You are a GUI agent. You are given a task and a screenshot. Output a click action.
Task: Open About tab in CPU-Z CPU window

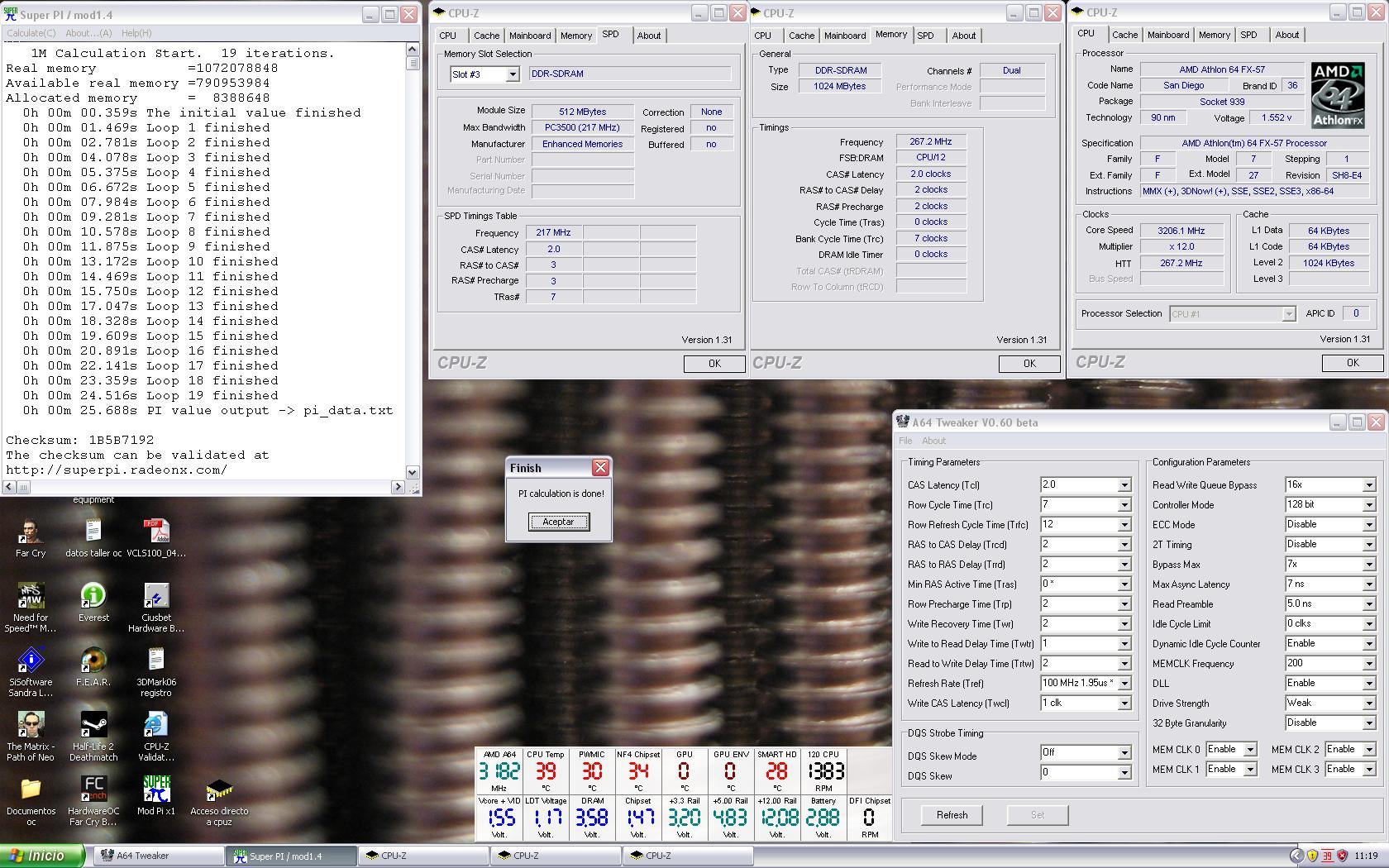(x=1286, y=35)
